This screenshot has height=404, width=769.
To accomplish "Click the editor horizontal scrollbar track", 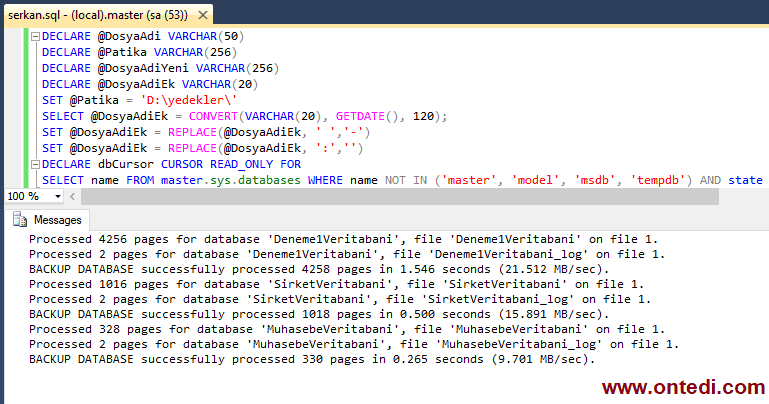I will [400, 196].
